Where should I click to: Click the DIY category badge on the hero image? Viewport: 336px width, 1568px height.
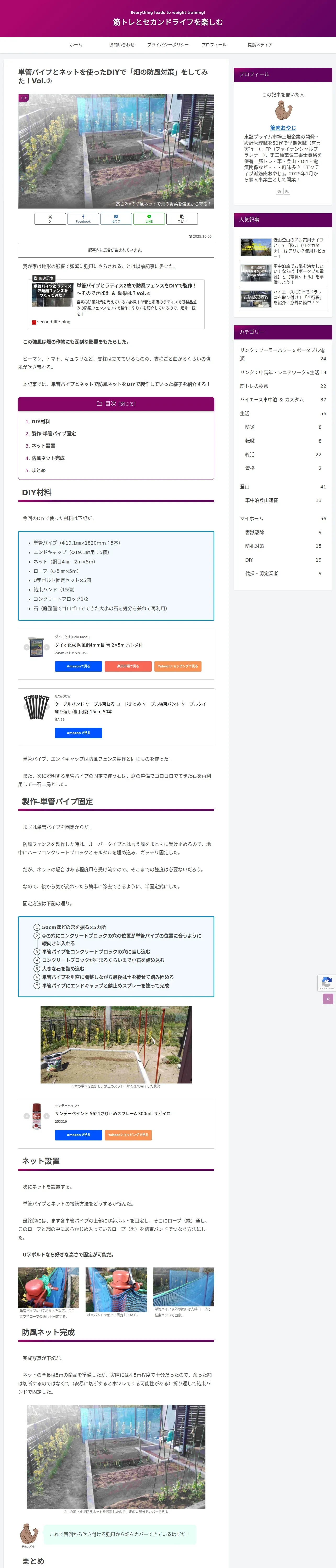point(24,98)
